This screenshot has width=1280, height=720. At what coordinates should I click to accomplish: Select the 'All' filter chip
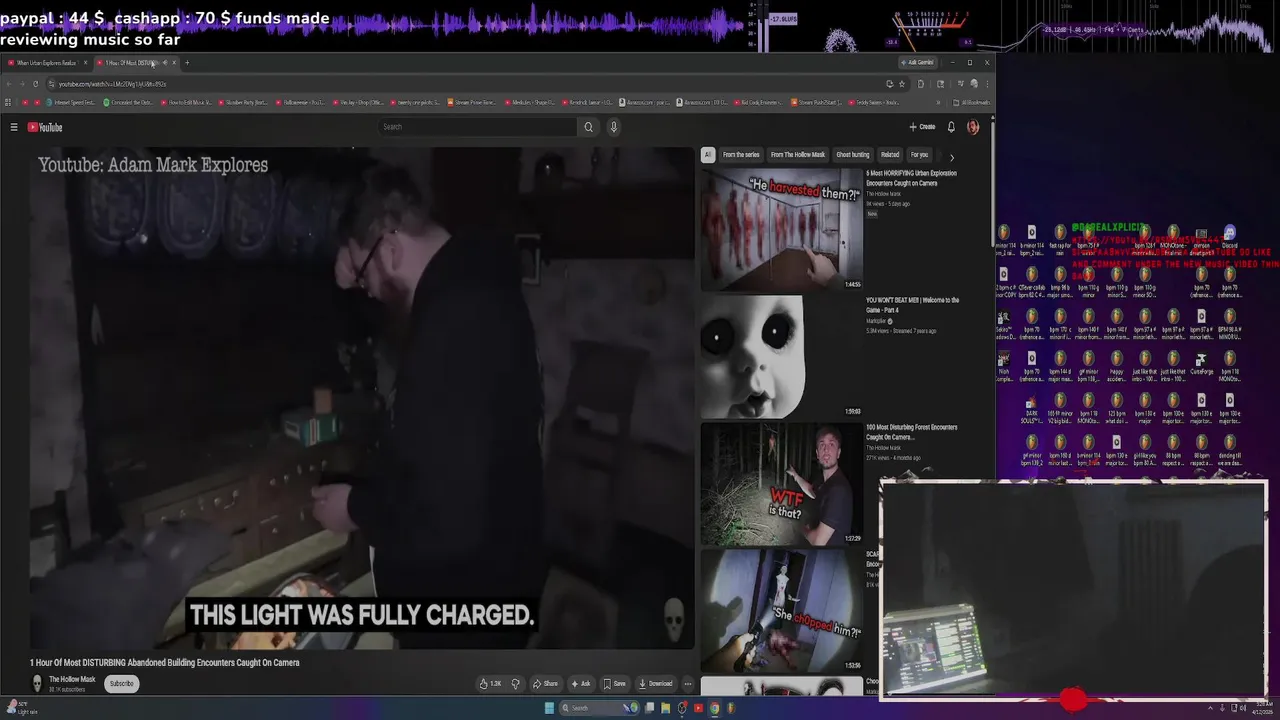[707, 155]
